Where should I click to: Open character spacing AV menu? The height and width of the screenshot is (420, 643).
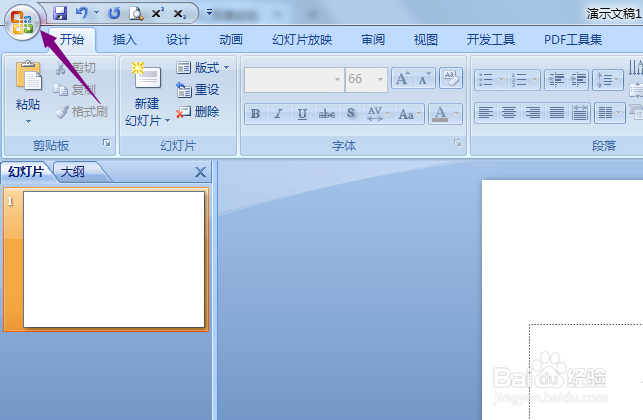(378, 114)
